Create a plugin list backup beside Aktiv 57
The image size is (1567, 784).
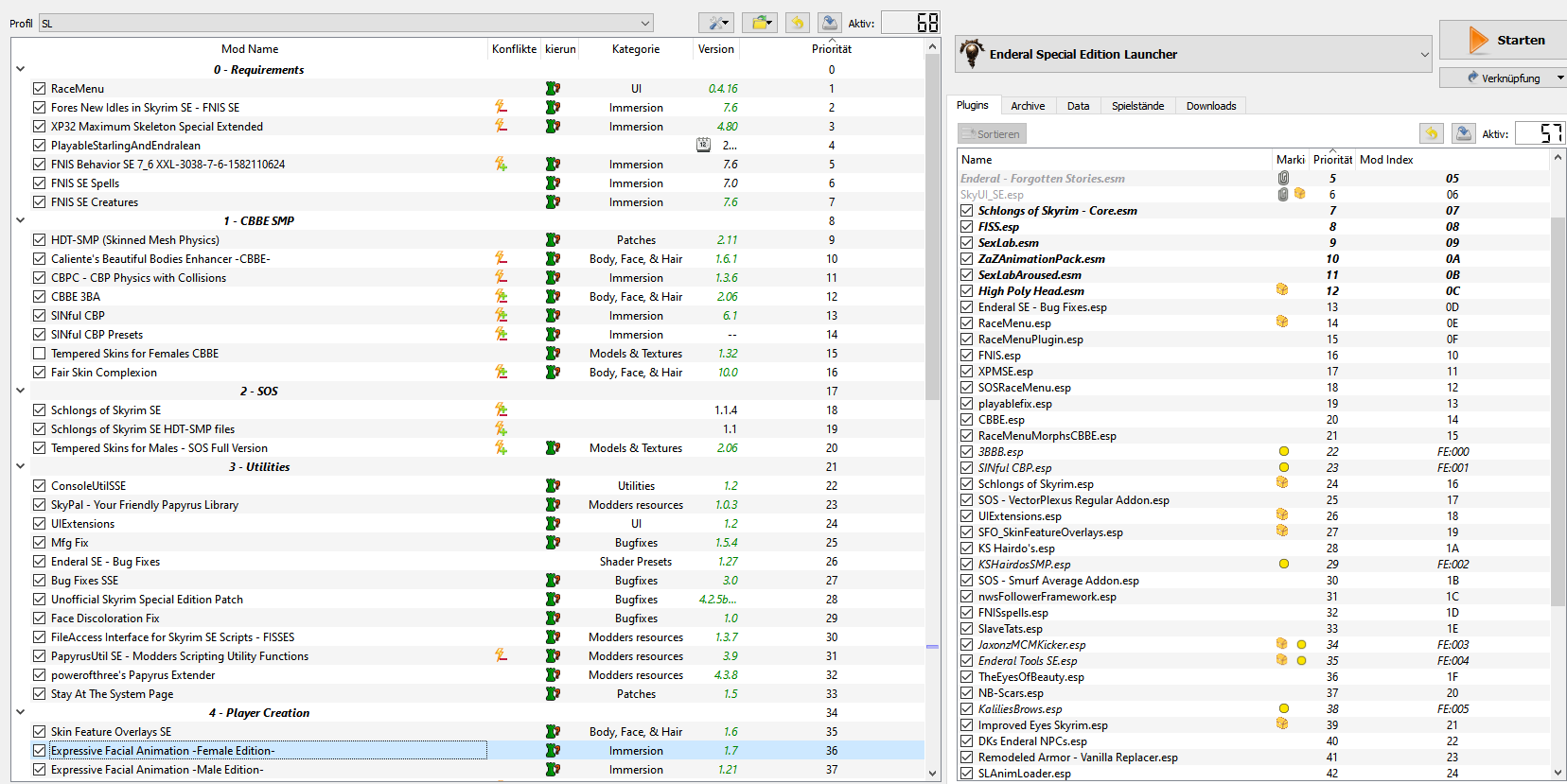1464,133
